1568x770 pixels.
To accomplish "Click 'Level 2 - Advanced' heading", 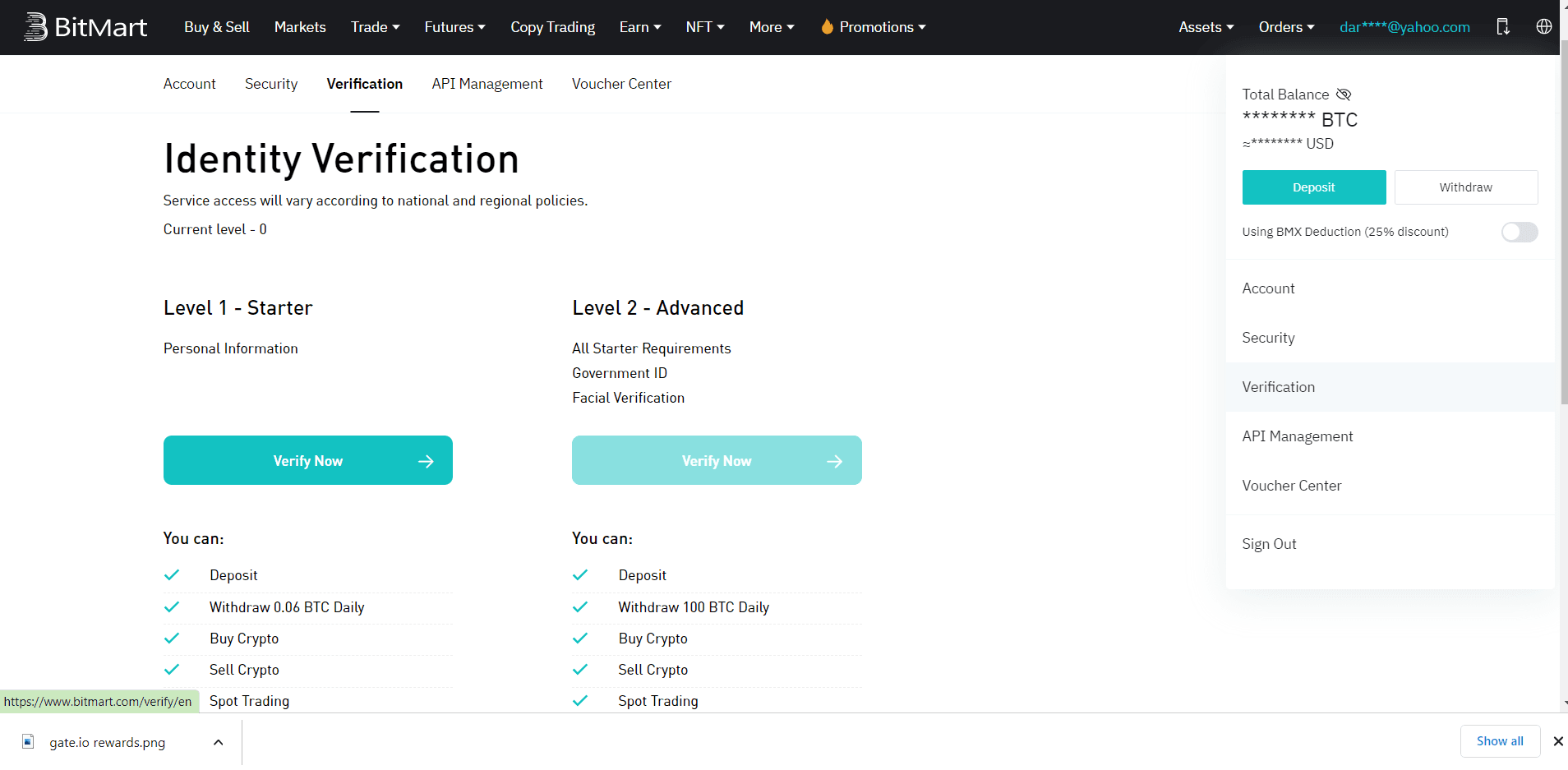I will coord(658,308).
